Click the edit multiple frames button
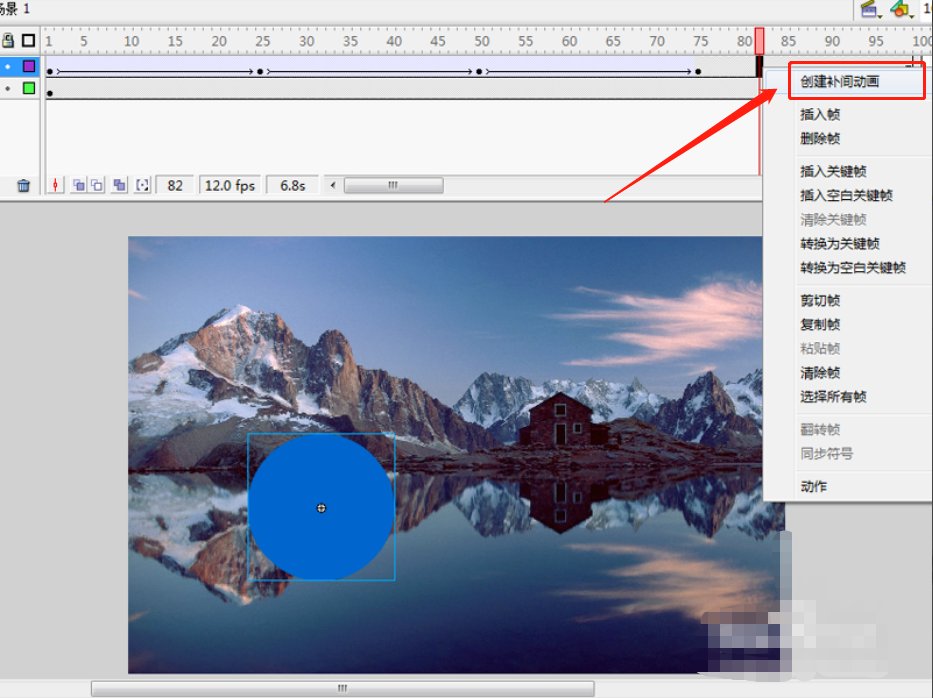The width and height of the screenshot is (933, 698). point(119,185)
